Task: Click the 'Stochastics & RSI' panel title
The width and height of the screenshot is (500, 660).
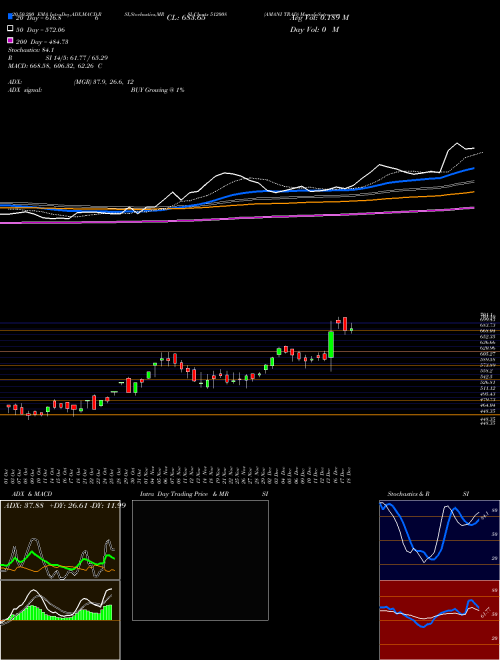Action: coord(428,494)
